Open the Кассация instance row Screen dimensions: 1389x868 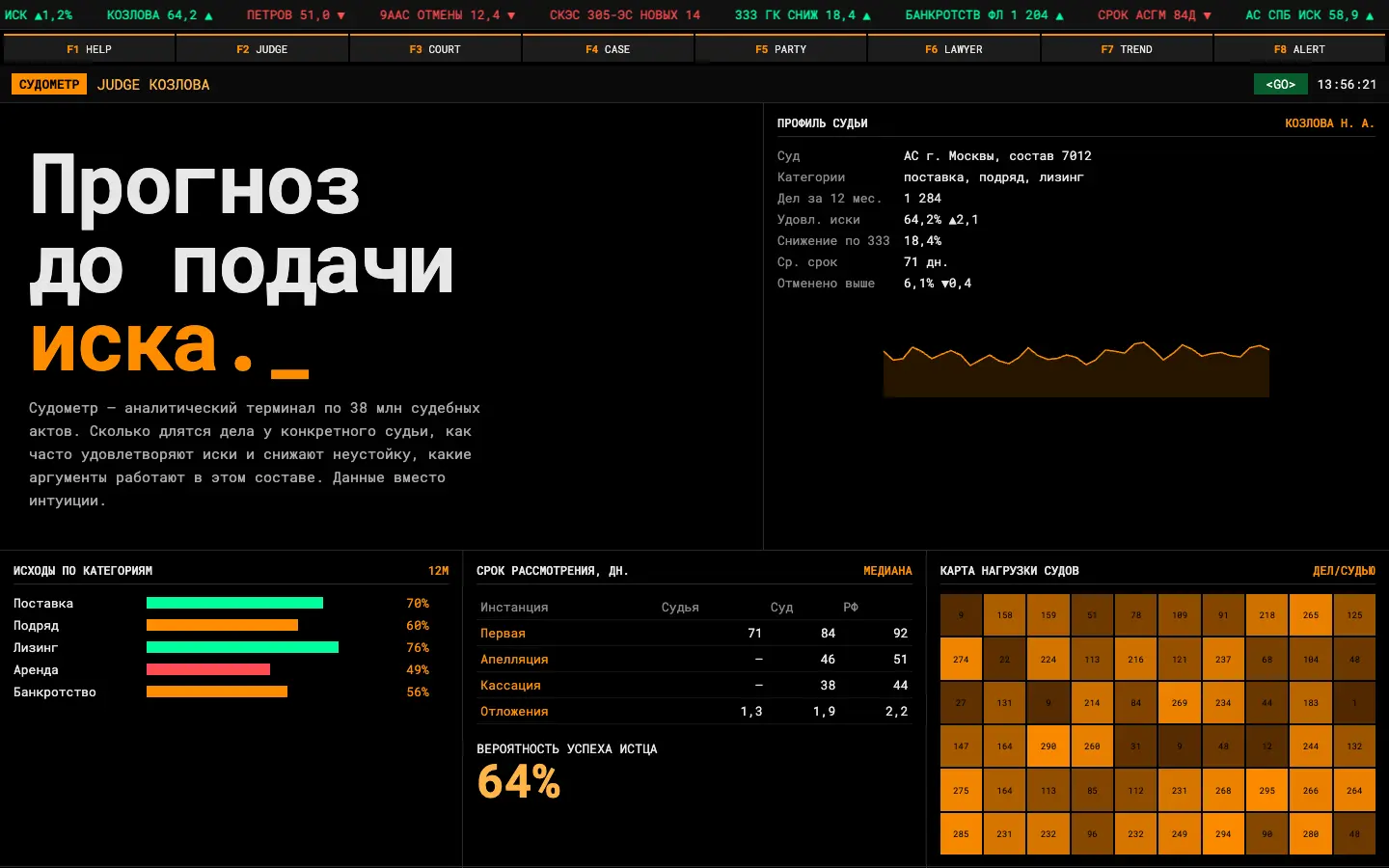(x=694, y=685)
